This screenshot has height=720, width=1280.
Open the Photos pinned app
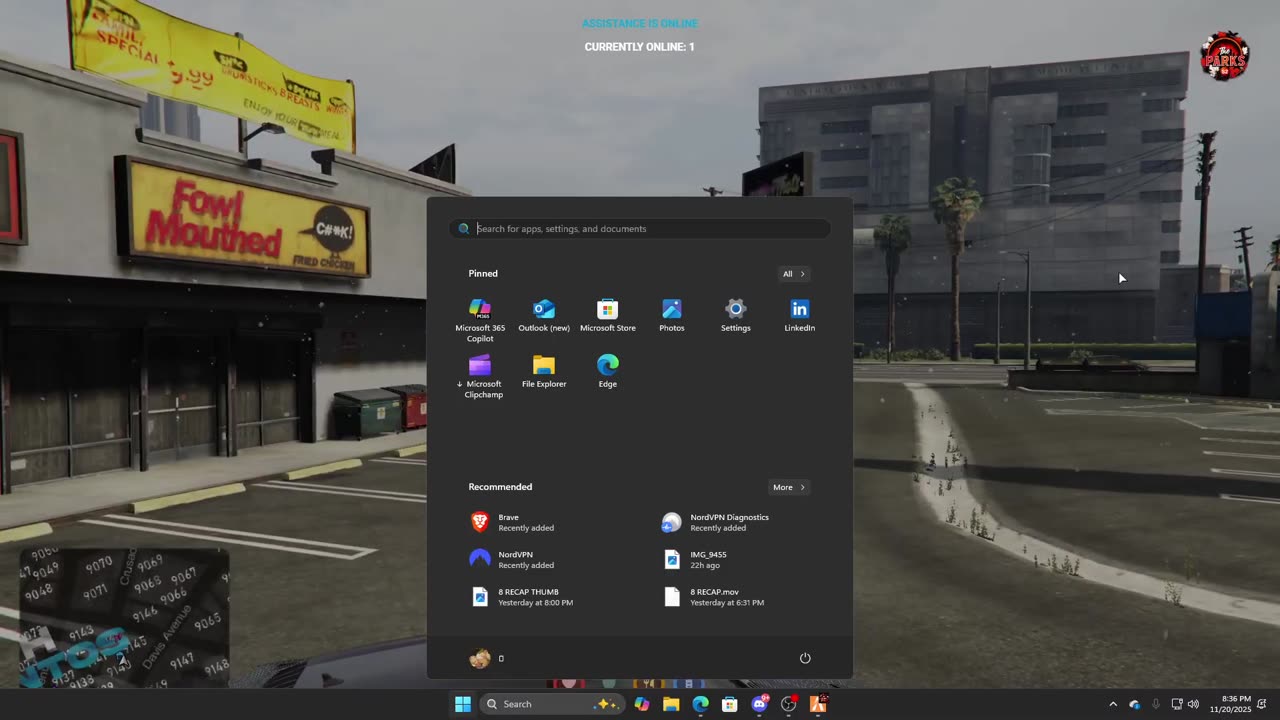(672, 315)
